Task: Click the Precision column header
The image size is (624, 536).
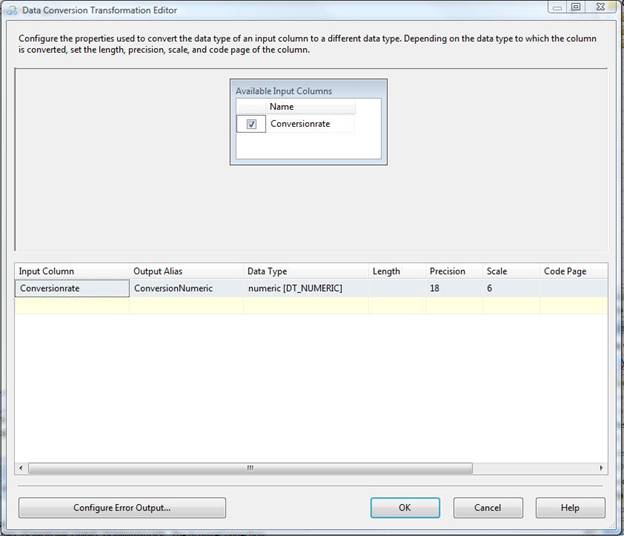Action: coord(454,271)
